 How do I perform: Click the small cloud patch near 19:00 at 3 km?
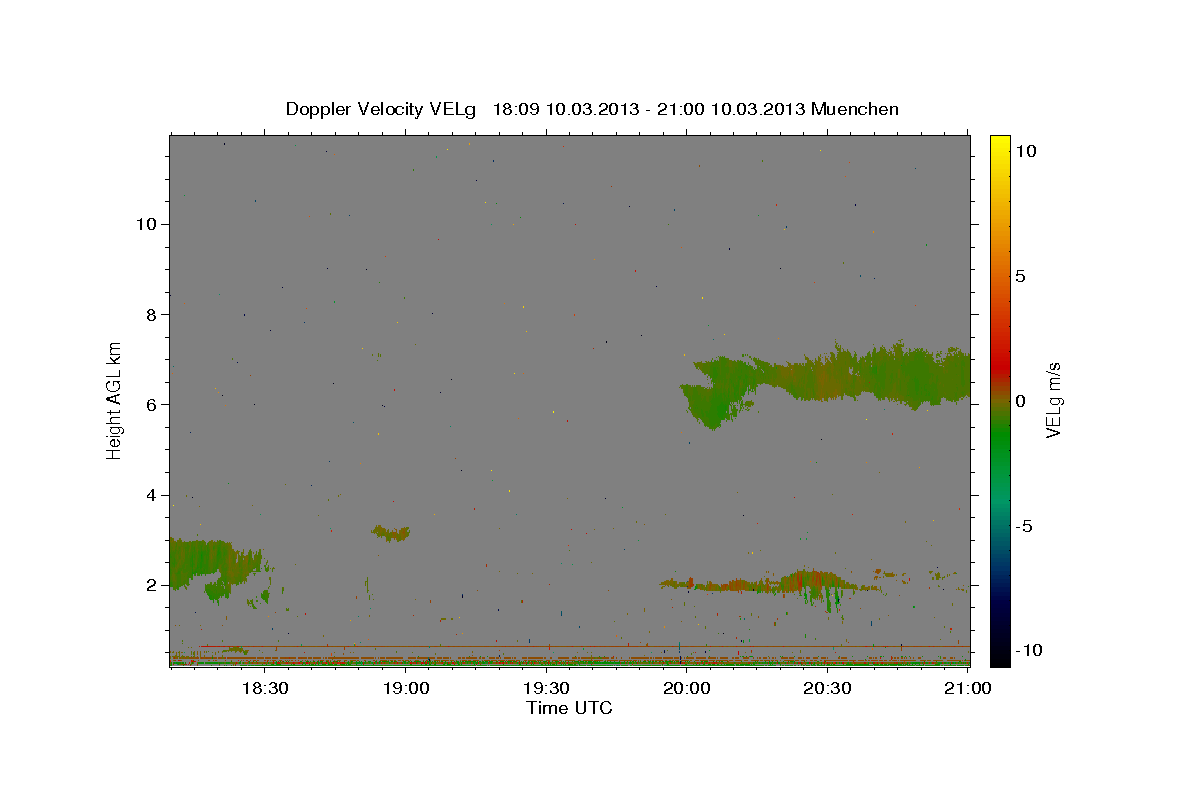click(391, 533)
